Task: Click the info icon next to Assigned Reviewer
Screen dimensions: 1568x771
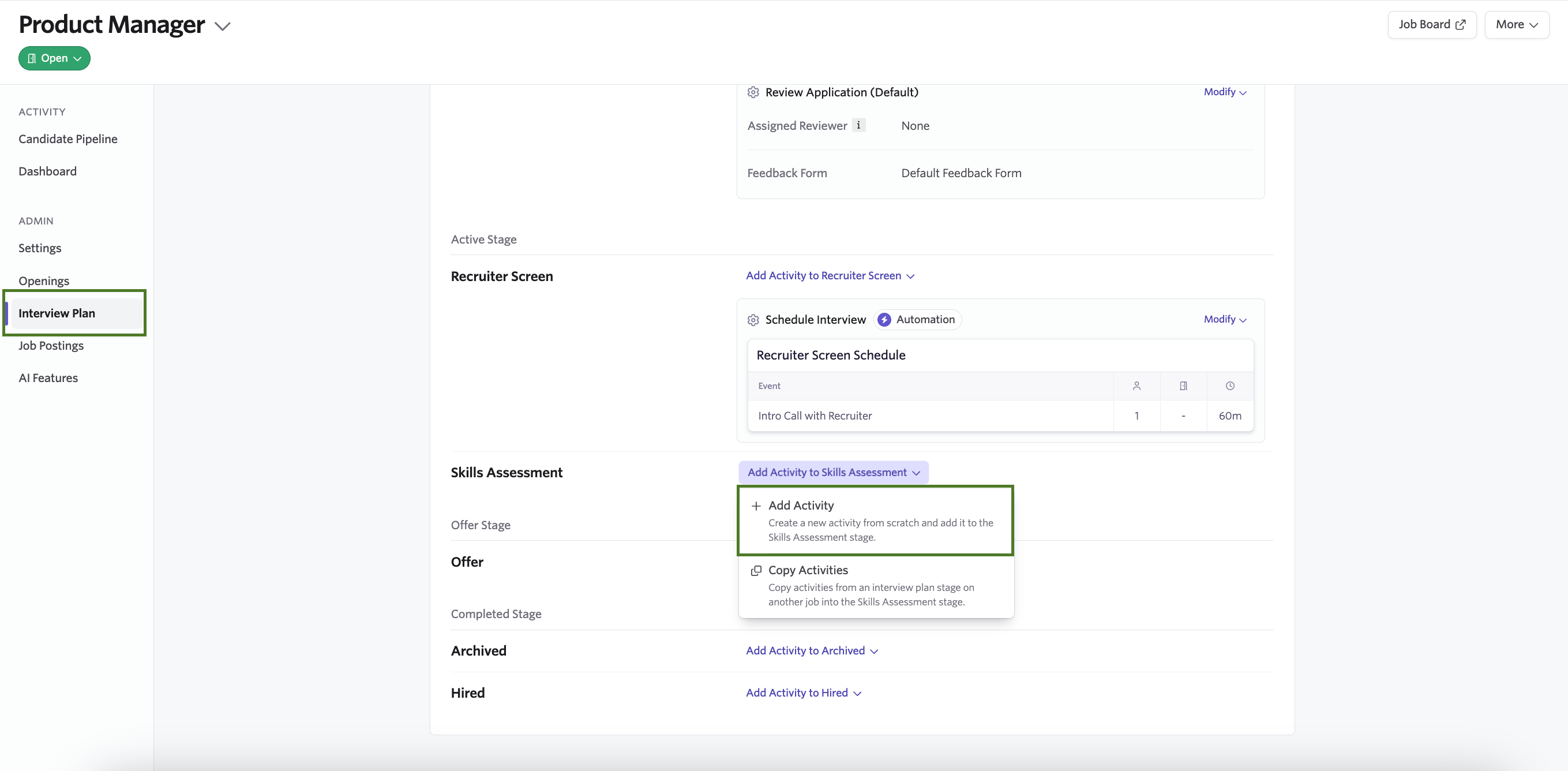Action: [858, 125]
